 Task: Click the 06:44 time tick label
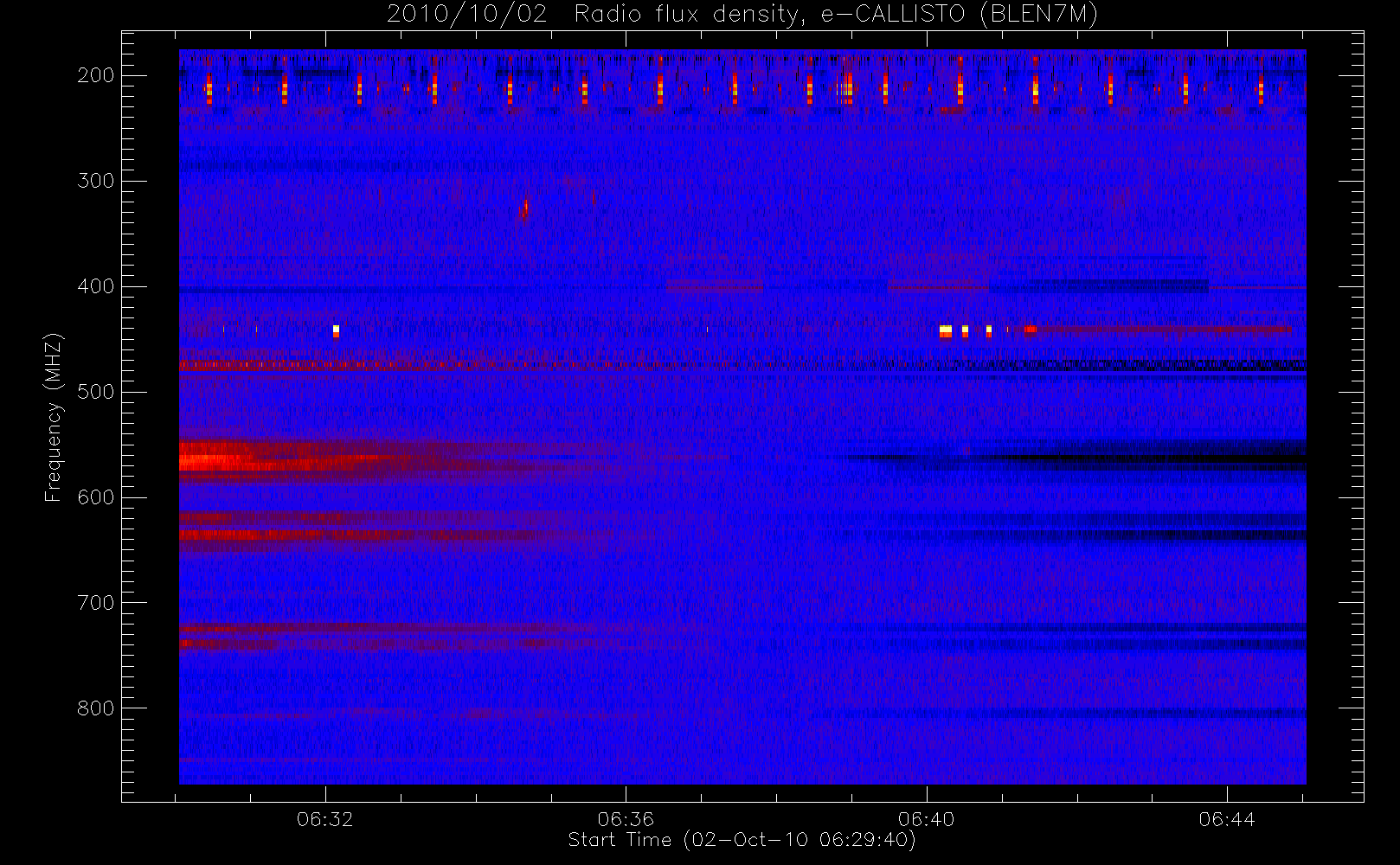1227,819
